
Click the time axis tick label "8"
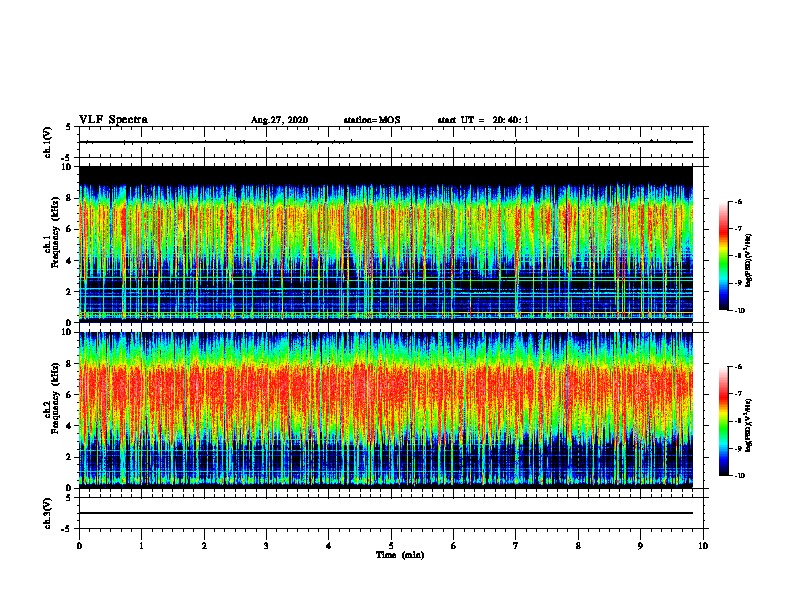click(x=578, y=546)
